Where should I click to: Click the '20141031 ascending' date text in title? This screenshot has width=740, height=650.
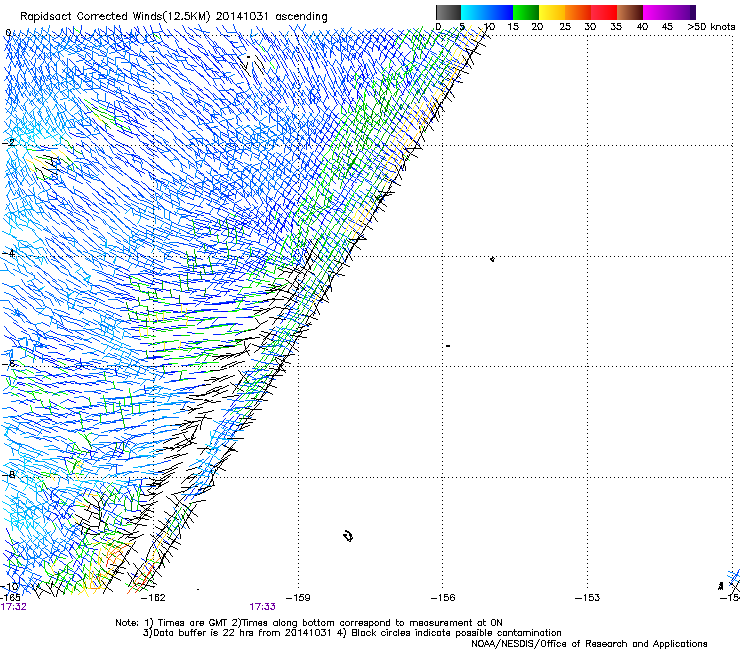coord(272,17)
